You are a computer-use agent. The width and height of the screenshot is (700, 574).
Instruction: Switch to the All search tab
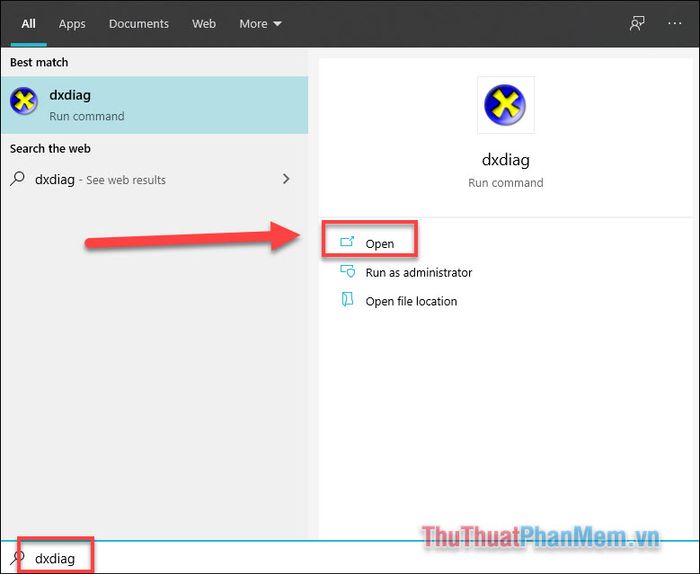click(29, 24)
